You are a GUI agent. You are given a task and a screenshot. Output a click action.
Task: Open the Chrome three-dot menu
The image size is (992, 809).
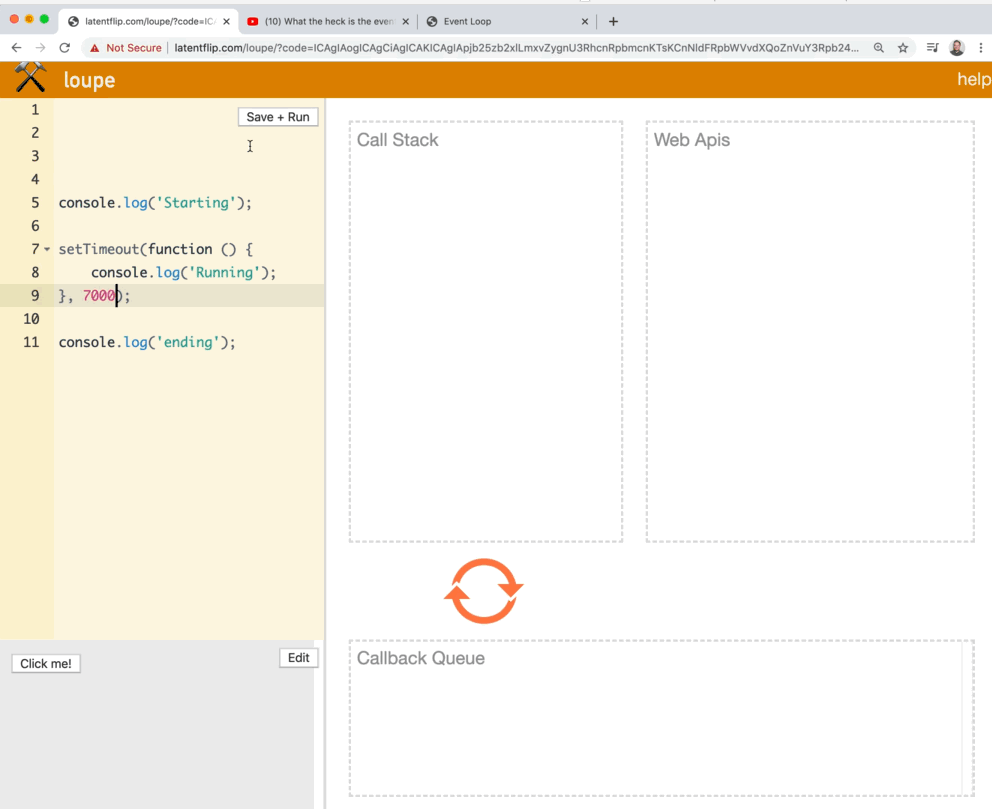tap(980, 48)
